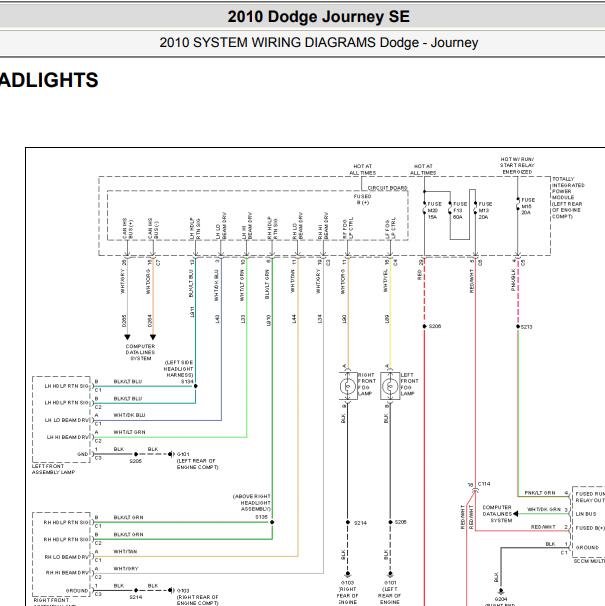Click the G101 ground symbol beside left front lamp
Screen dimensions: 605x606
coord(170,454)
